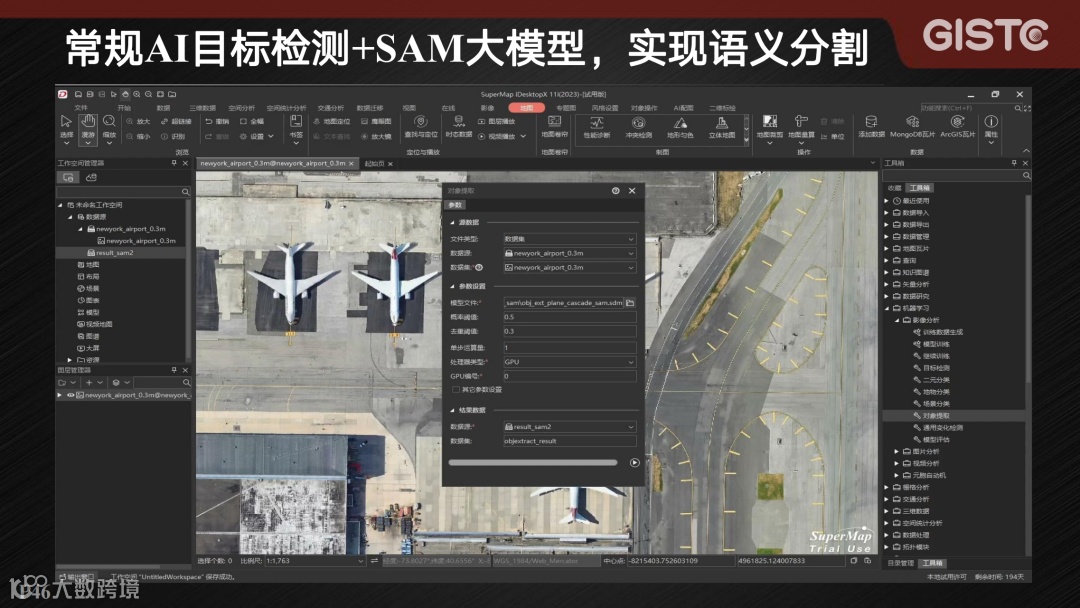Click the 识别 identify ribbon item
This screenshot has width=1080, height=608.
pyautogui.click(x=174, y=136)
